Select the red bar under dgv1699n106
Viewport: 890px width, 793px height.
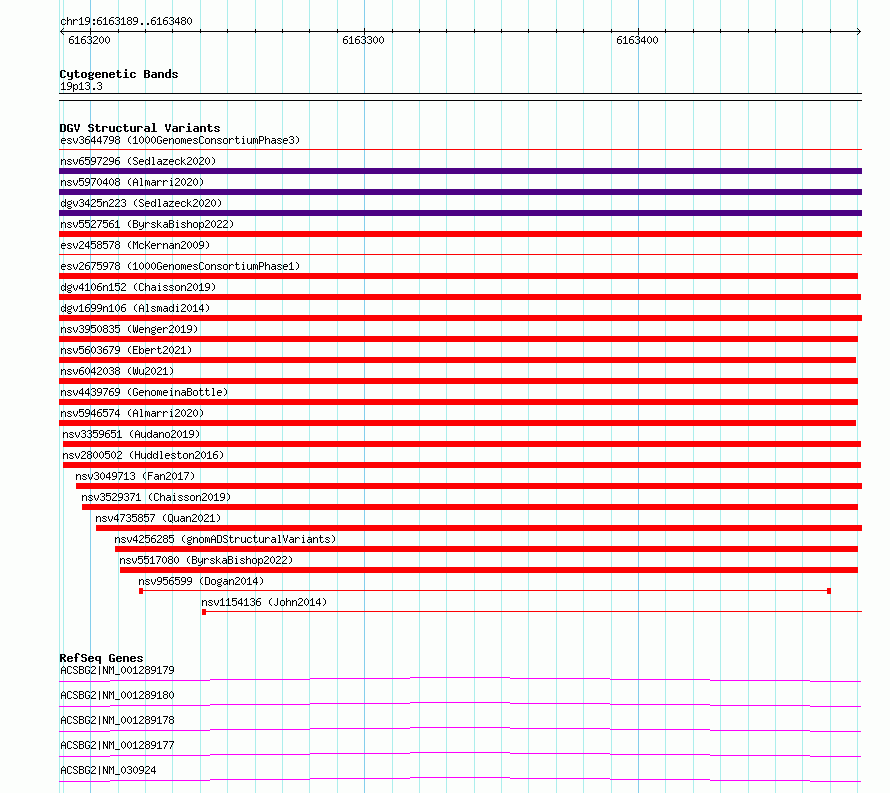(x=460, y=318)
